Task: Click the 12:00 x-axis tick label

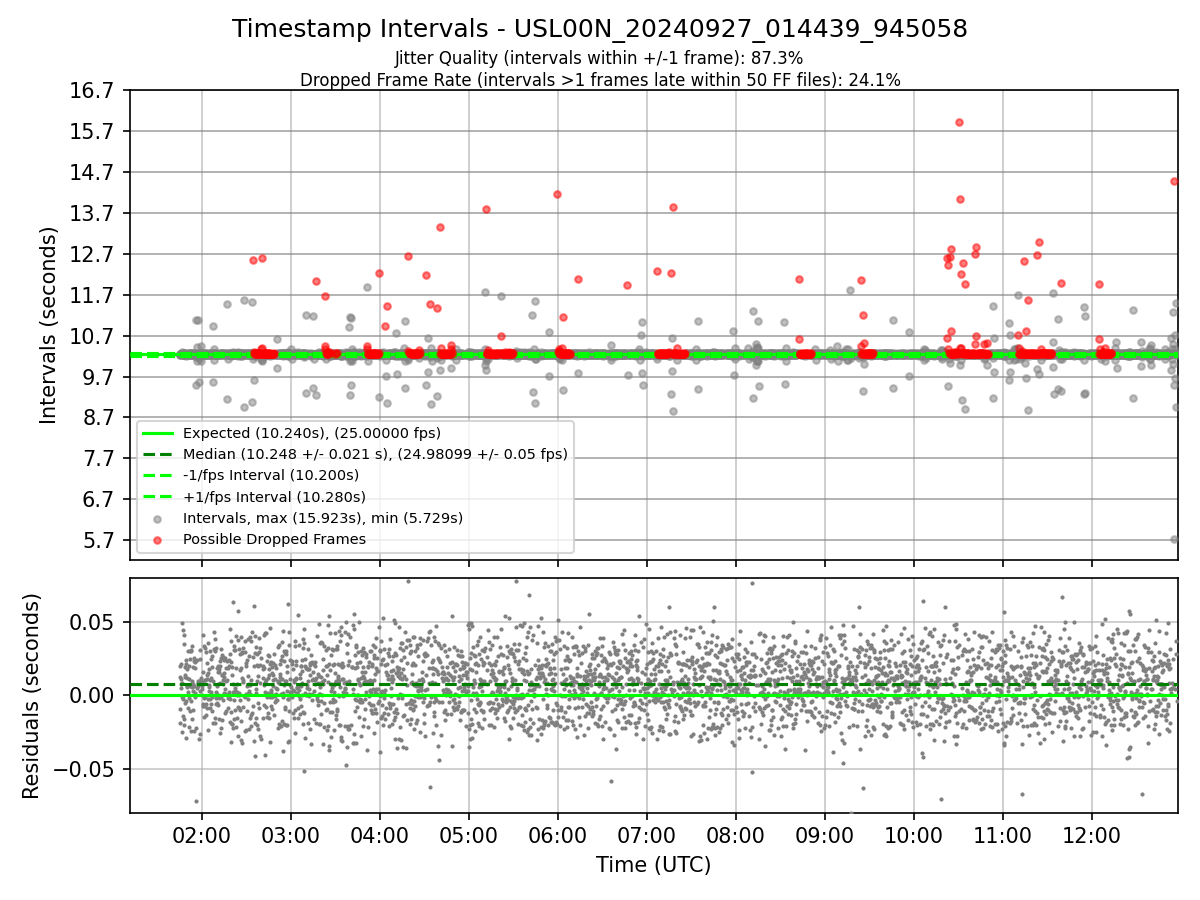Action: 1091,834
